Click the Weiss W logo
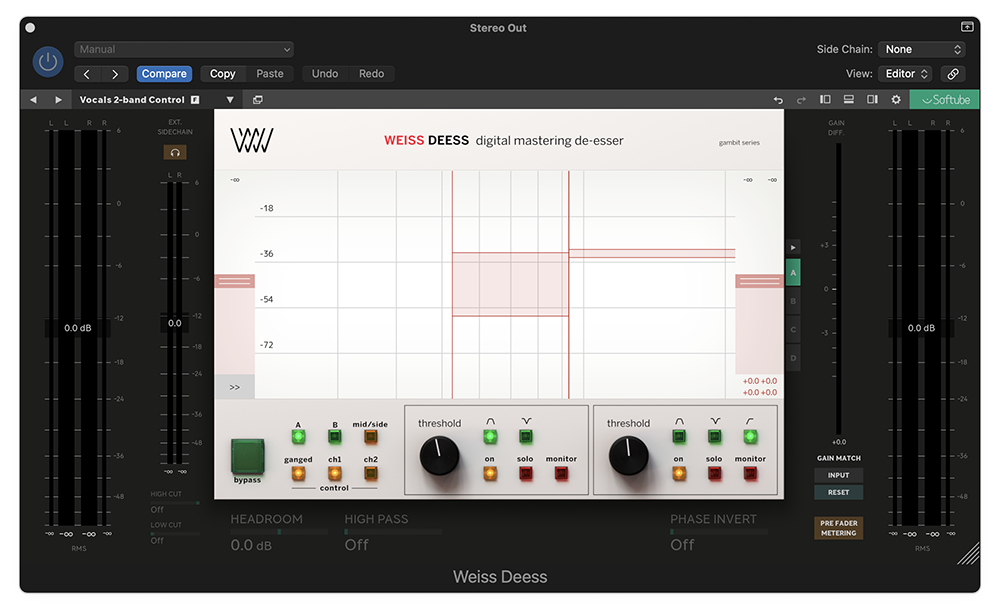The width and height of the screenshot is (1000, 616). [252, 140]
